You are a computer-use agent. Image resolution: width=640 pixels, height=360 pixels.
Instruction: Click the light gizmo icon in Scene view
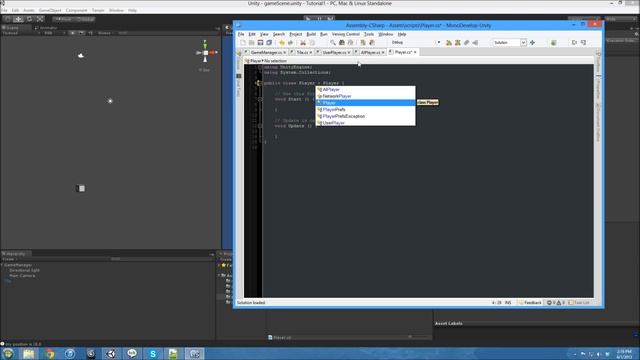click(x=110, y=101)
